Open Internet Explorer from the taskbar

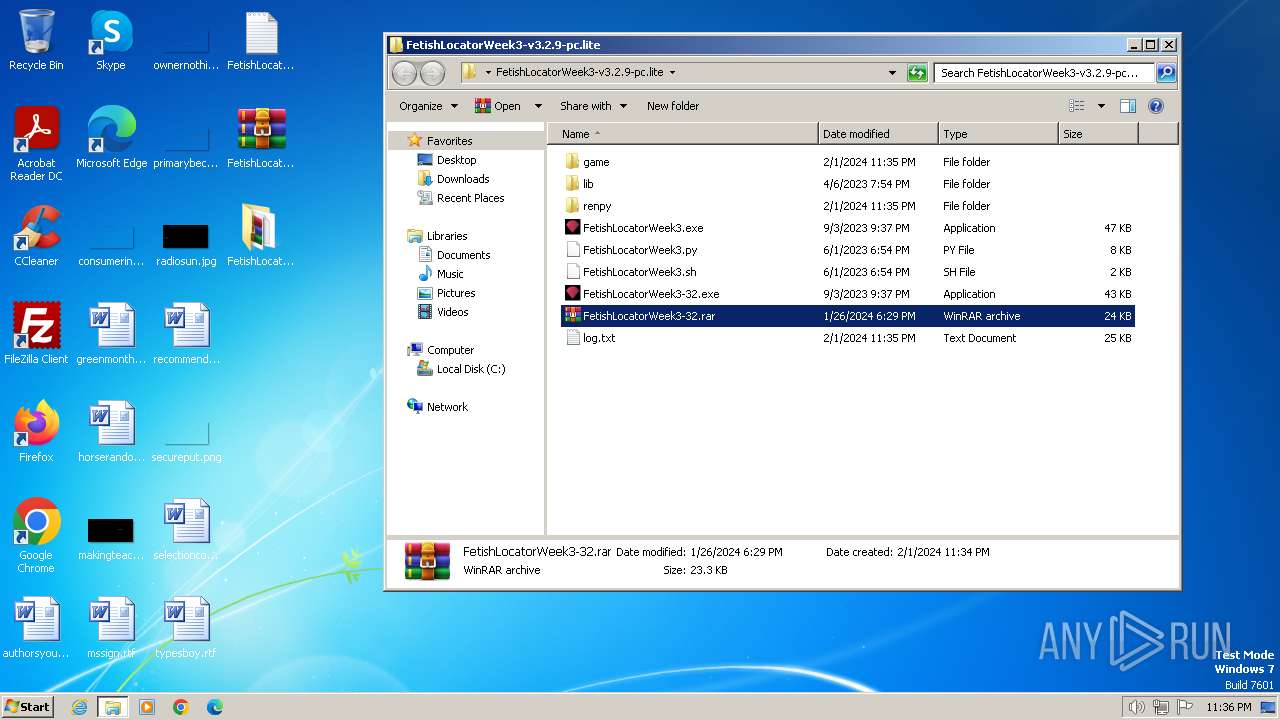pos(80,707)
